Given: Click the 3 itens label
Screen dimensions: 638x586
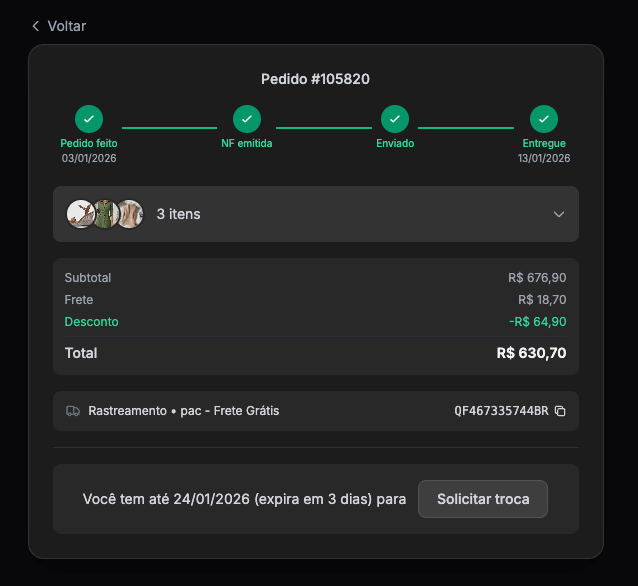Looking at the screenshot, I should click(x=178, y=214).
